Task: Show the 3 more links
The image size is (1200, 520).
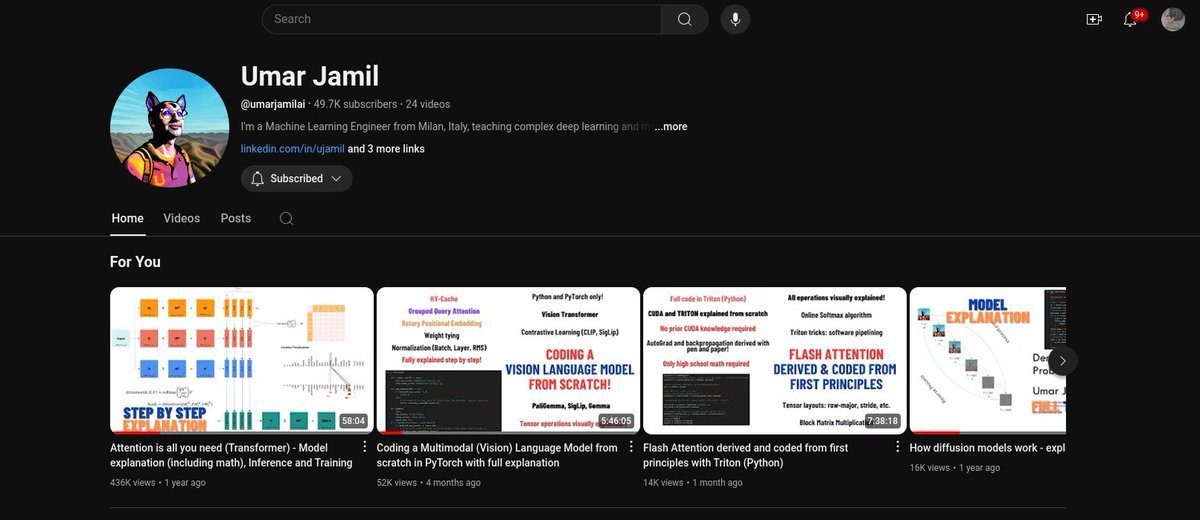Action: tap(386, 149)
